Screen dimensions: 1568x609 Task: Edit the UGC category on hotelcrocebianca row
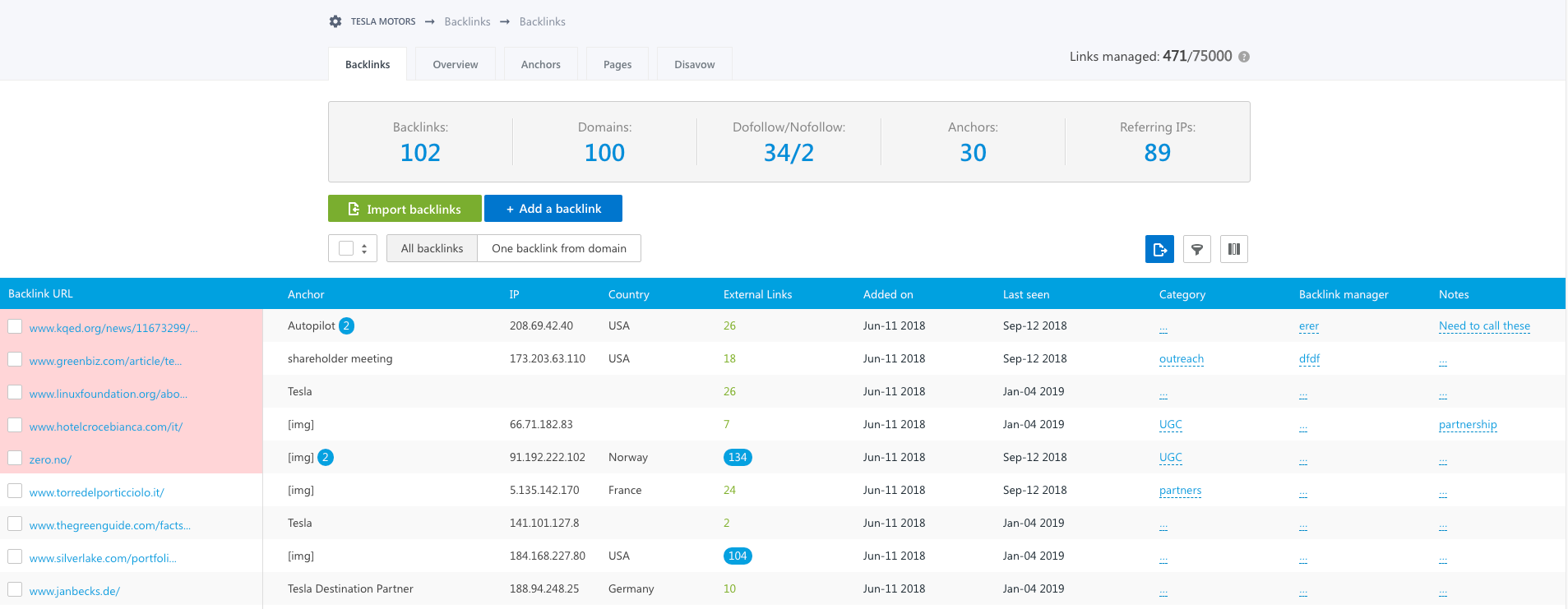tap(1171, 424)
